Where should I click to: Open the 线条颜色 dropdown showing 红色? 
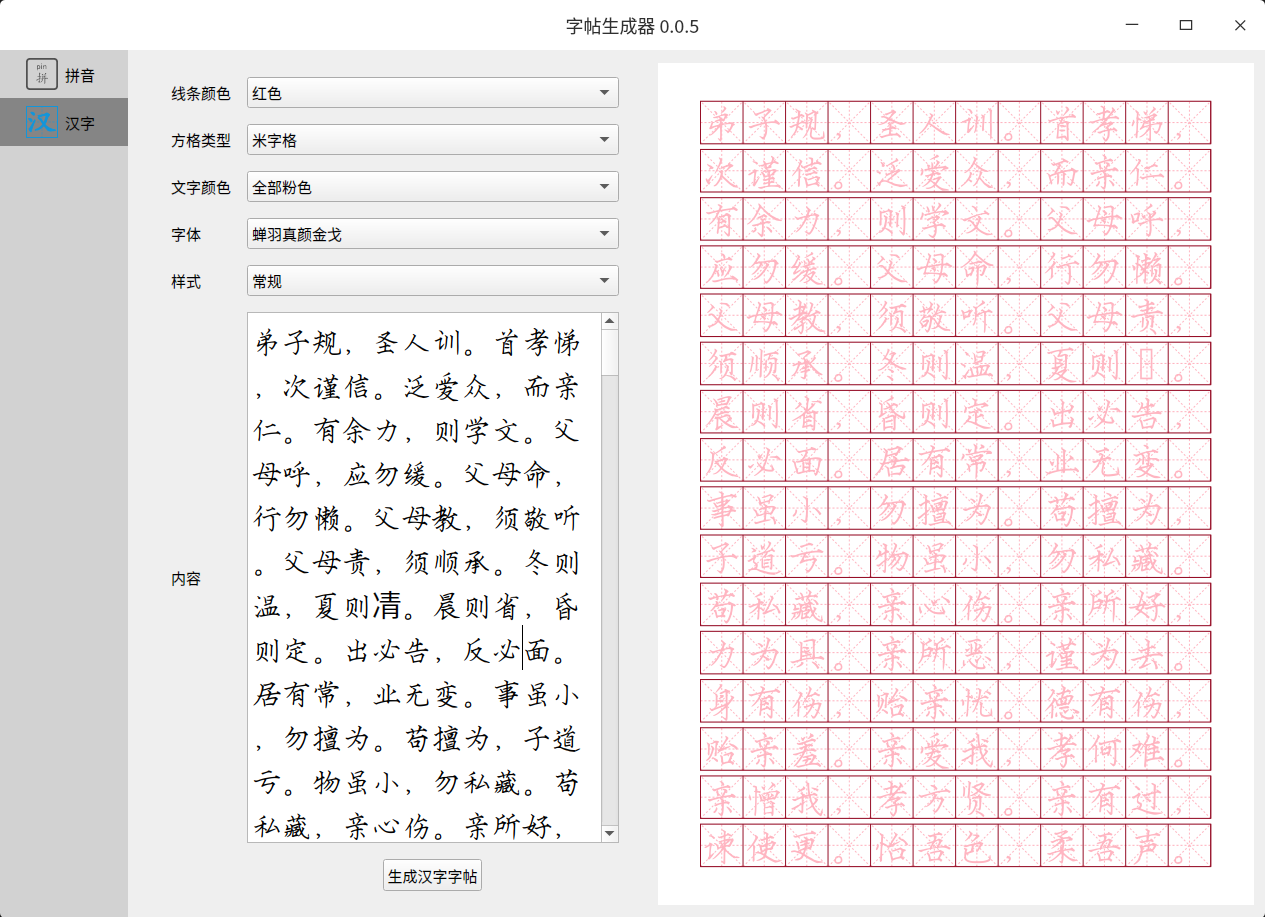click(432, 92)
